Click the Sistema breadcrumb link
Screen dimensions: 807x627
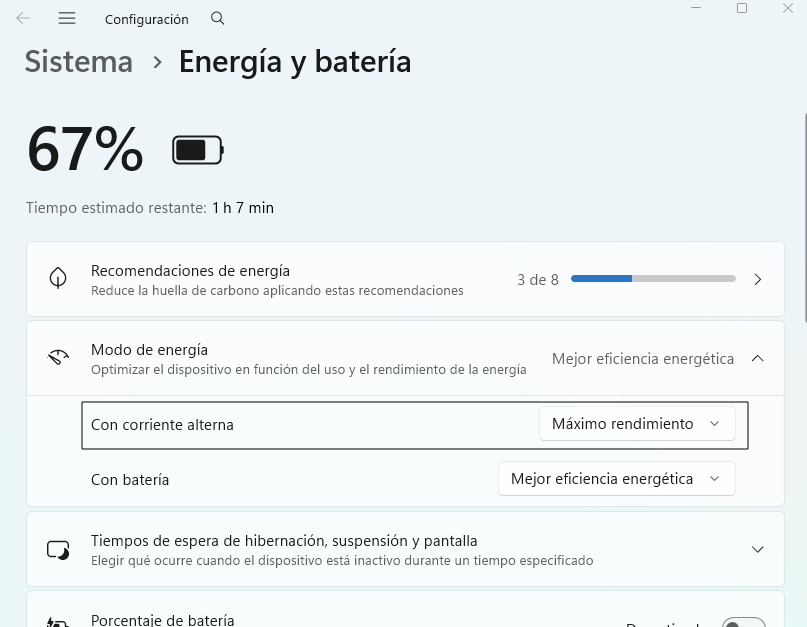point(78,62)
